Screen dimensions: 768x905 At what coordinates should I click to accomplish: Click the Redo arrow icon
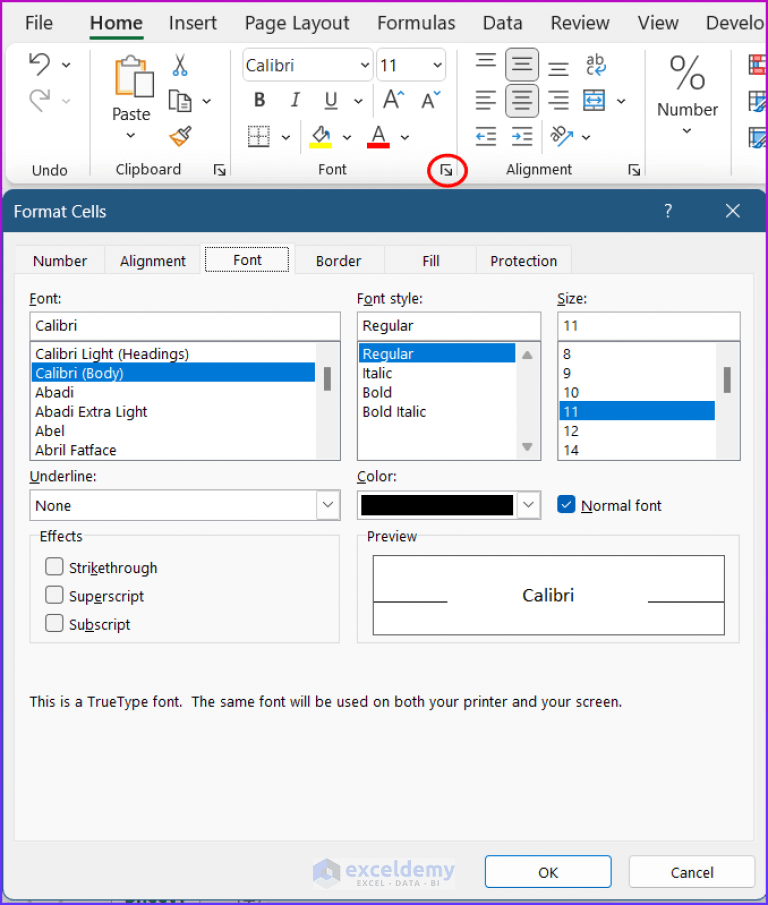click(40, 100)
